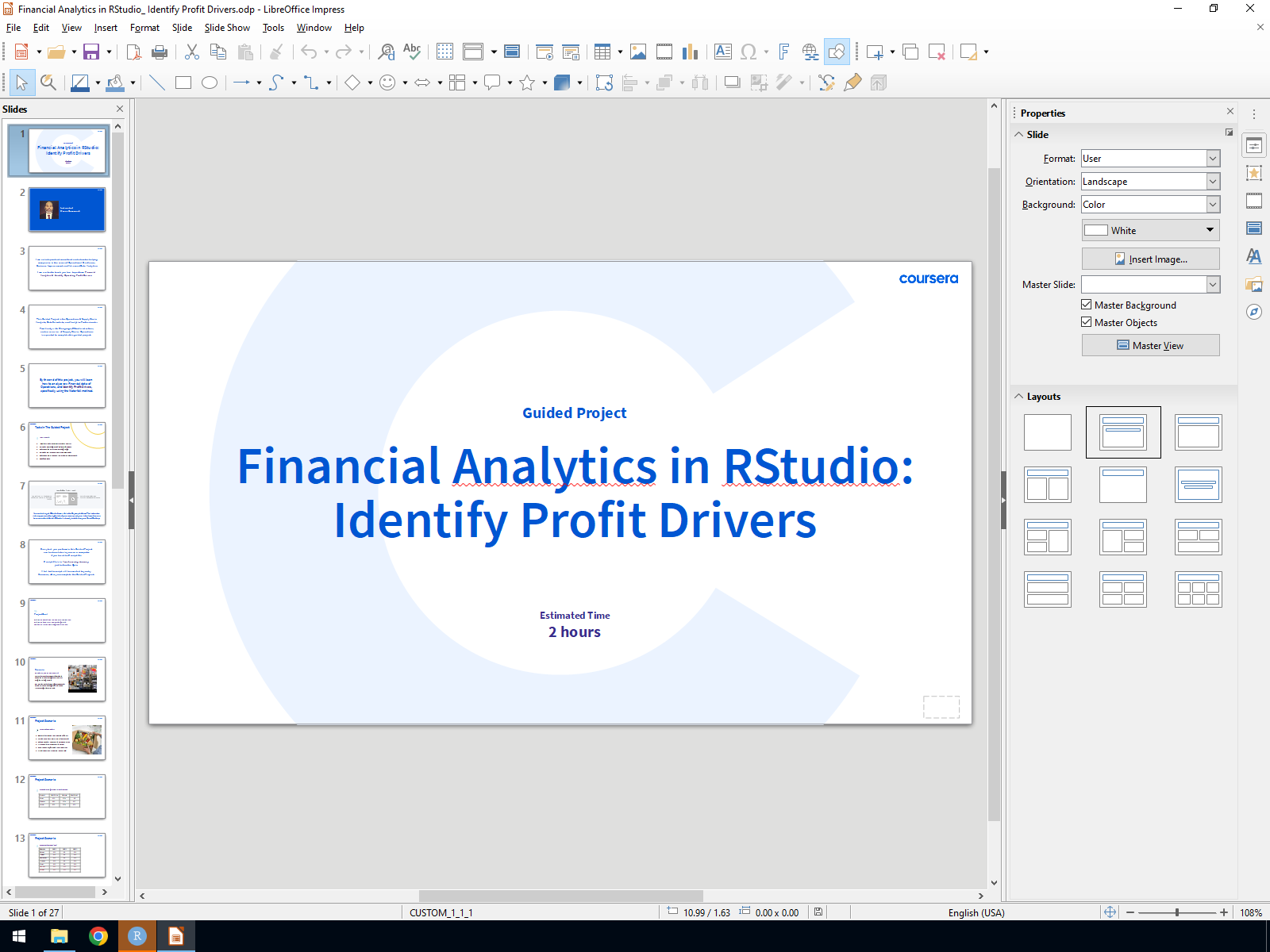The height and width of the screenshot is (952, 1270).
Task: Click the Insert Image toolbar icon
Action: 638,52
